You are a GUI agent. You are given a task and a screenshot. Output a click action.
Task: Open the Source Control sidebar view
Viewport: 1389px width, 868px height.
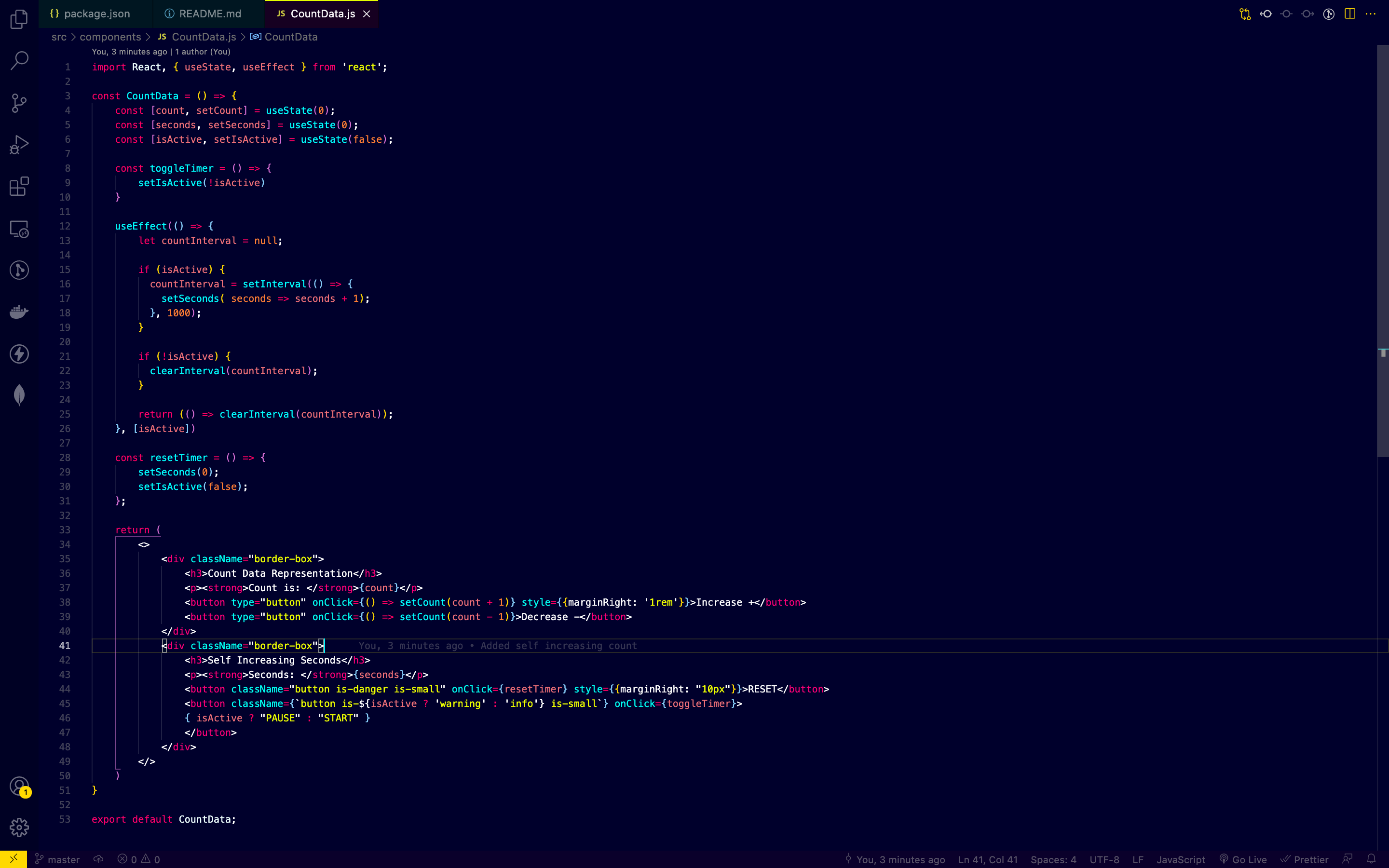[x=18, y=103]
